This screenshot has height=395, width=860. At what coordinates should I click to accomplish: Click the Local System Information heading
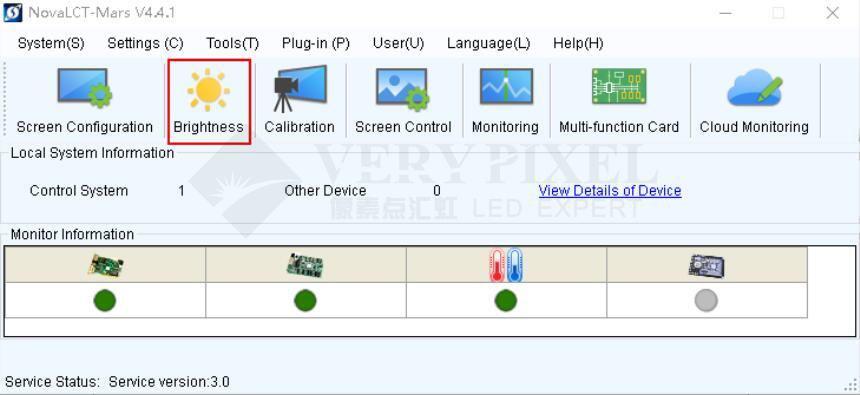coord(92,153)
